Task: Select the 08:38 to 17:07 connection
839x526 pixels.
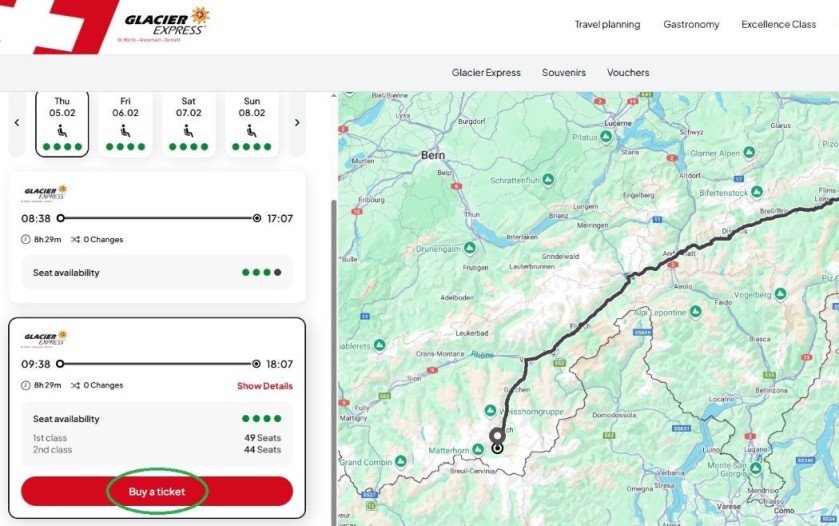Action: pos(157,237)
